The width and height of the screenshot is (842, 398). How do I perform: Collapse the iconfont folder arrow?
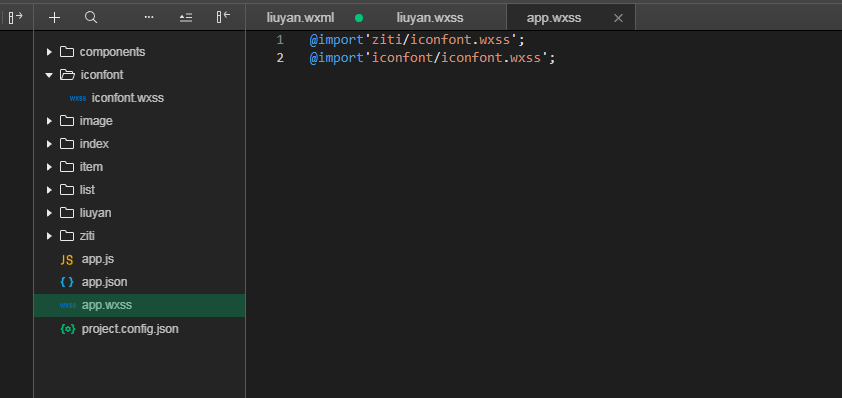[x=49, y=75]
